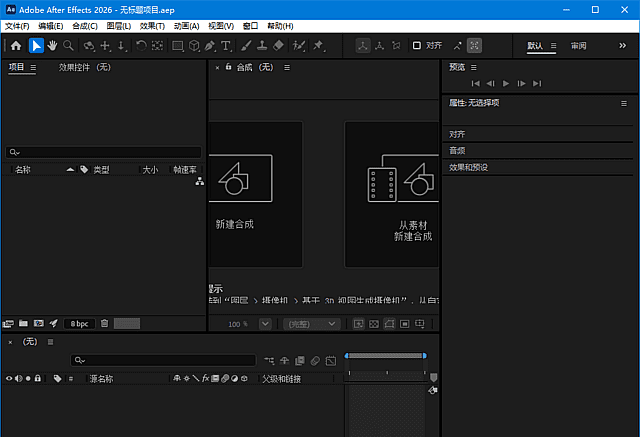This screenshot has width=640, height=437.
Task: Toggle motion blur switch in timeline
Action: pyautogui.click(x=315, y=361)
